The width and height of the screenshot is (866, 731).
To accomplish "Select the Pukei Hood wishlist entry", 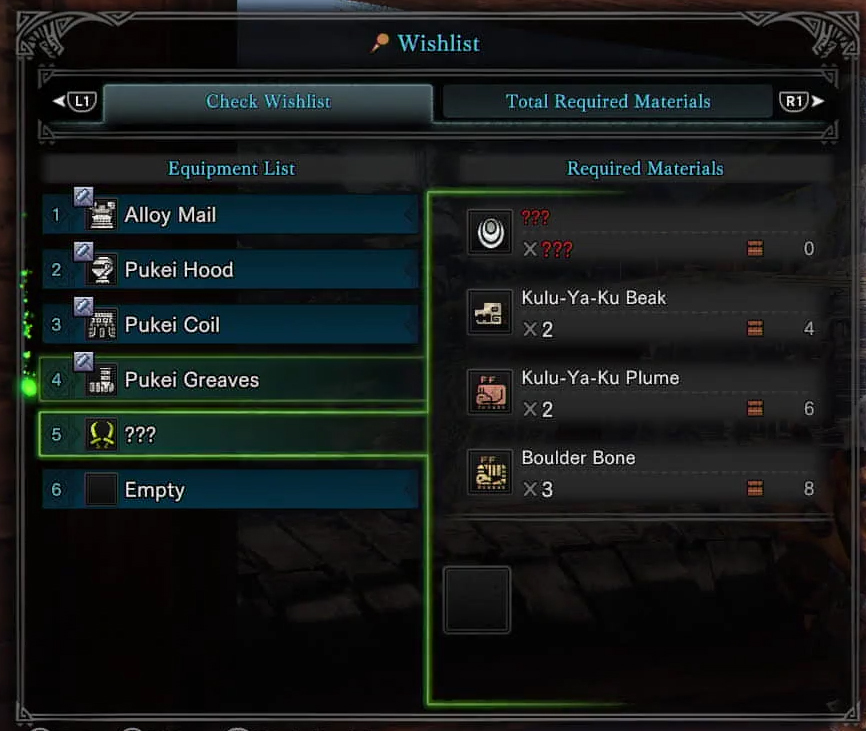I will click(x=231, y=269).
